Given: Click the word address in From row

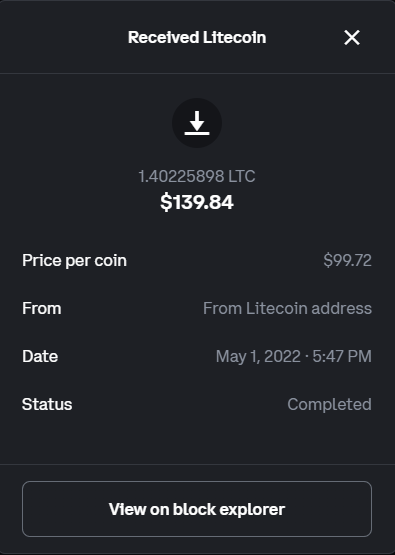Looking at the screenshot, I should [342, 308].
